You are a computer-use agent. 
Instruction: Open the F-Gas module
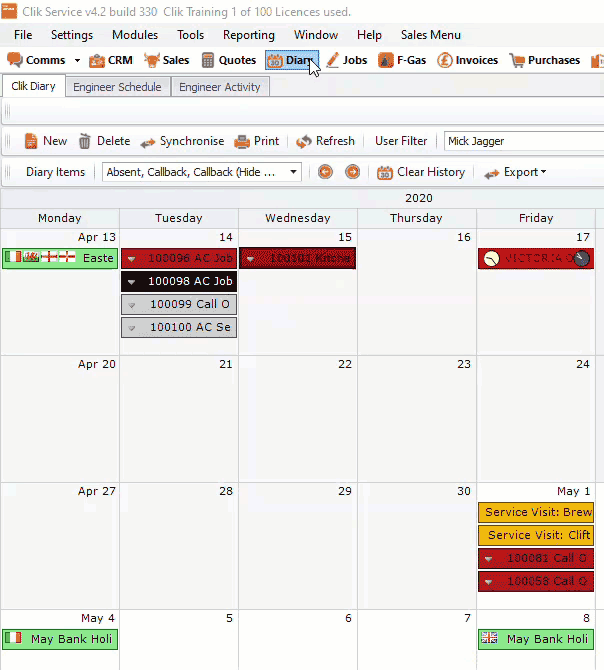click(402, 60)
